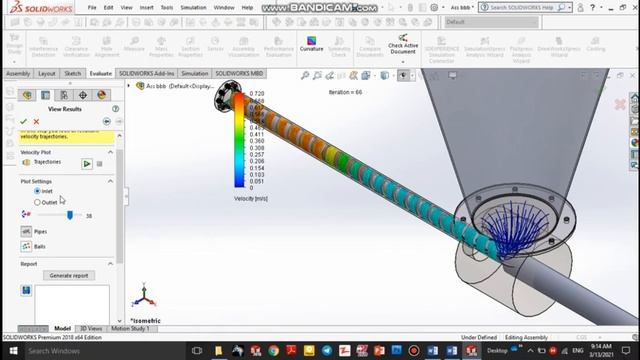The width and height of the screenshot is (640, 360).
Task: Stop the trajectories animation
Action: coord(100,164)
